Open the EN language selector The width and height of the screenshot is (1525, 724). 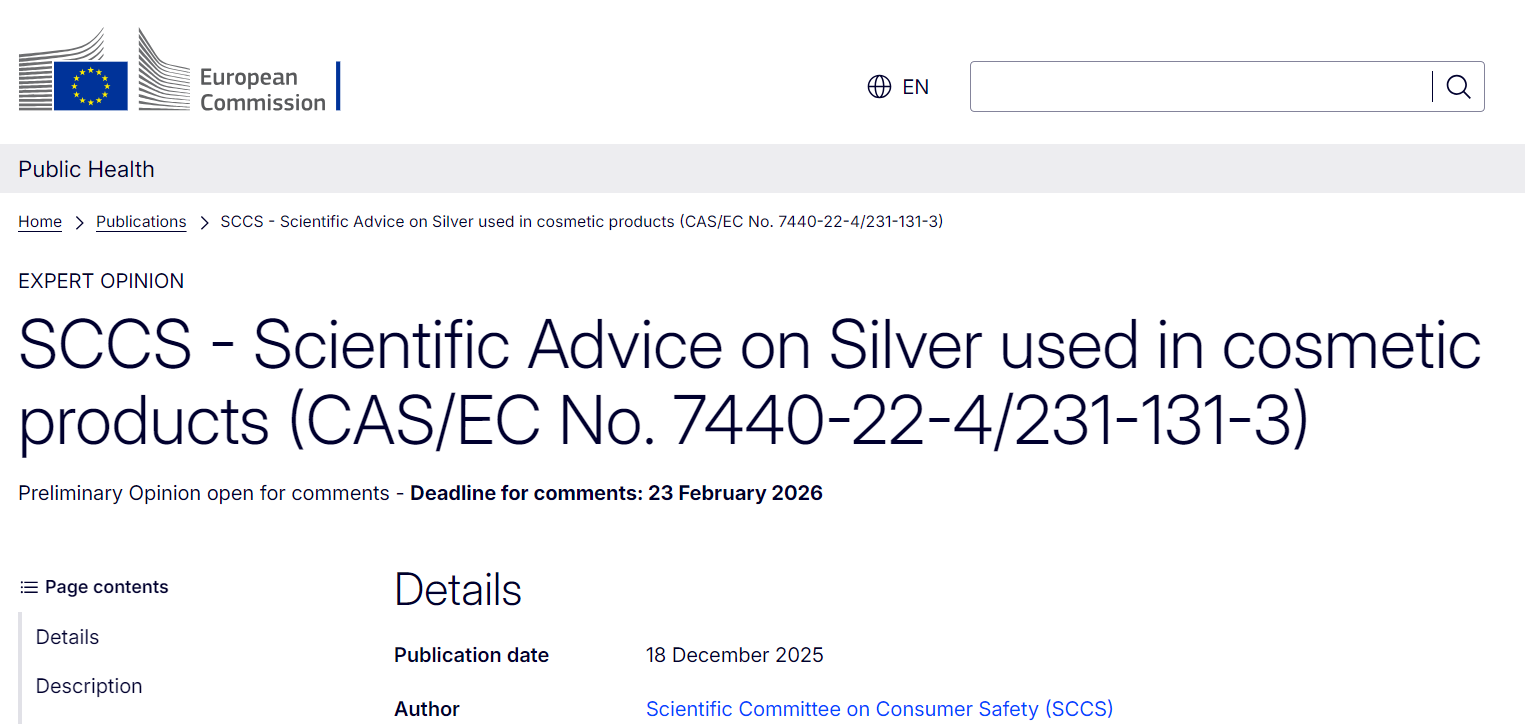(x=915, y=87)
